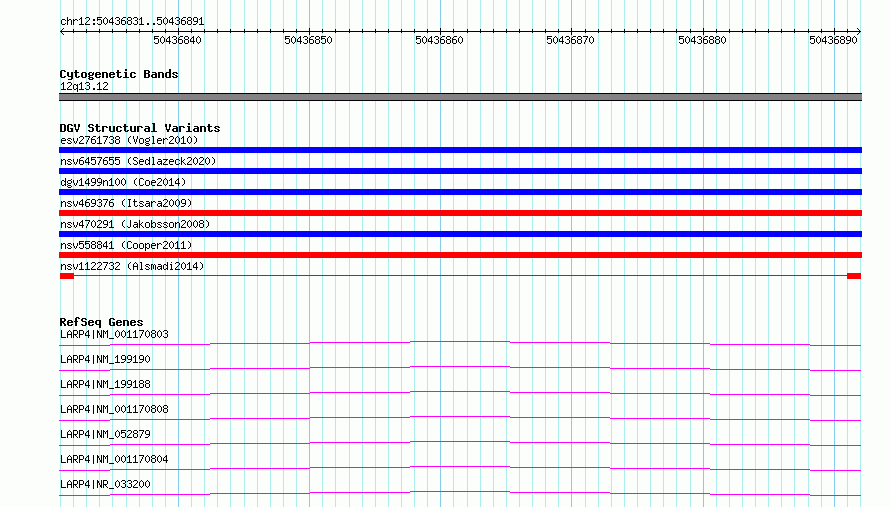Click the chr12:50436831..50436891 region label
This screenshot has width=890, height=507.
click(132, 21)
